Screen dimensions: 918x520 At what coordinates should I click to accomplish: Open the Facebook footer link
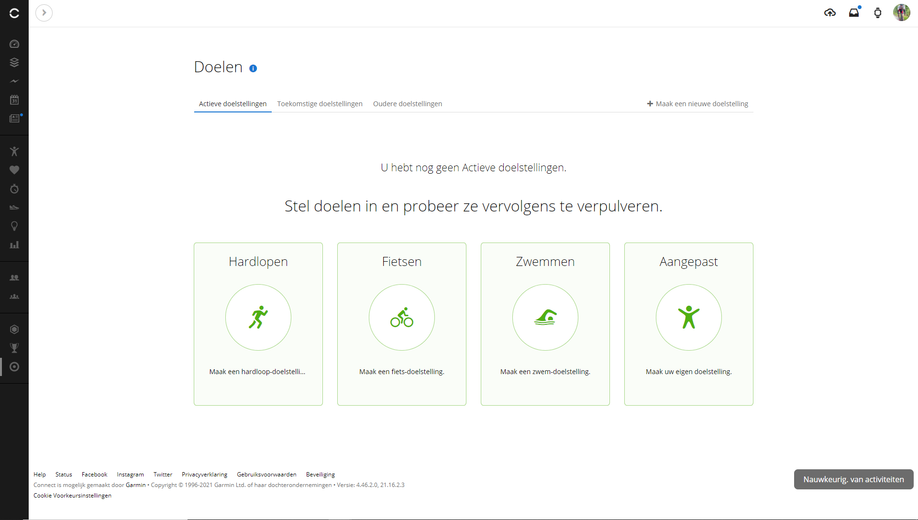click(94, 475)
